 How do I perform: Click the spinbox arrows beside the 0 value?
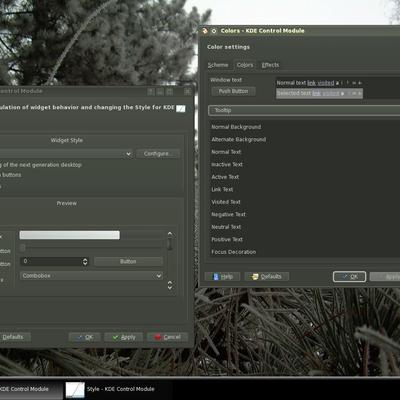click(85, 262)
